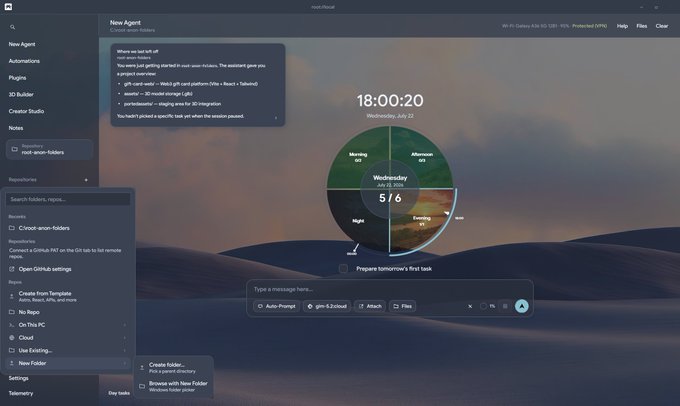Open Settings in the sidebar
680x406 pixels.
18,378
